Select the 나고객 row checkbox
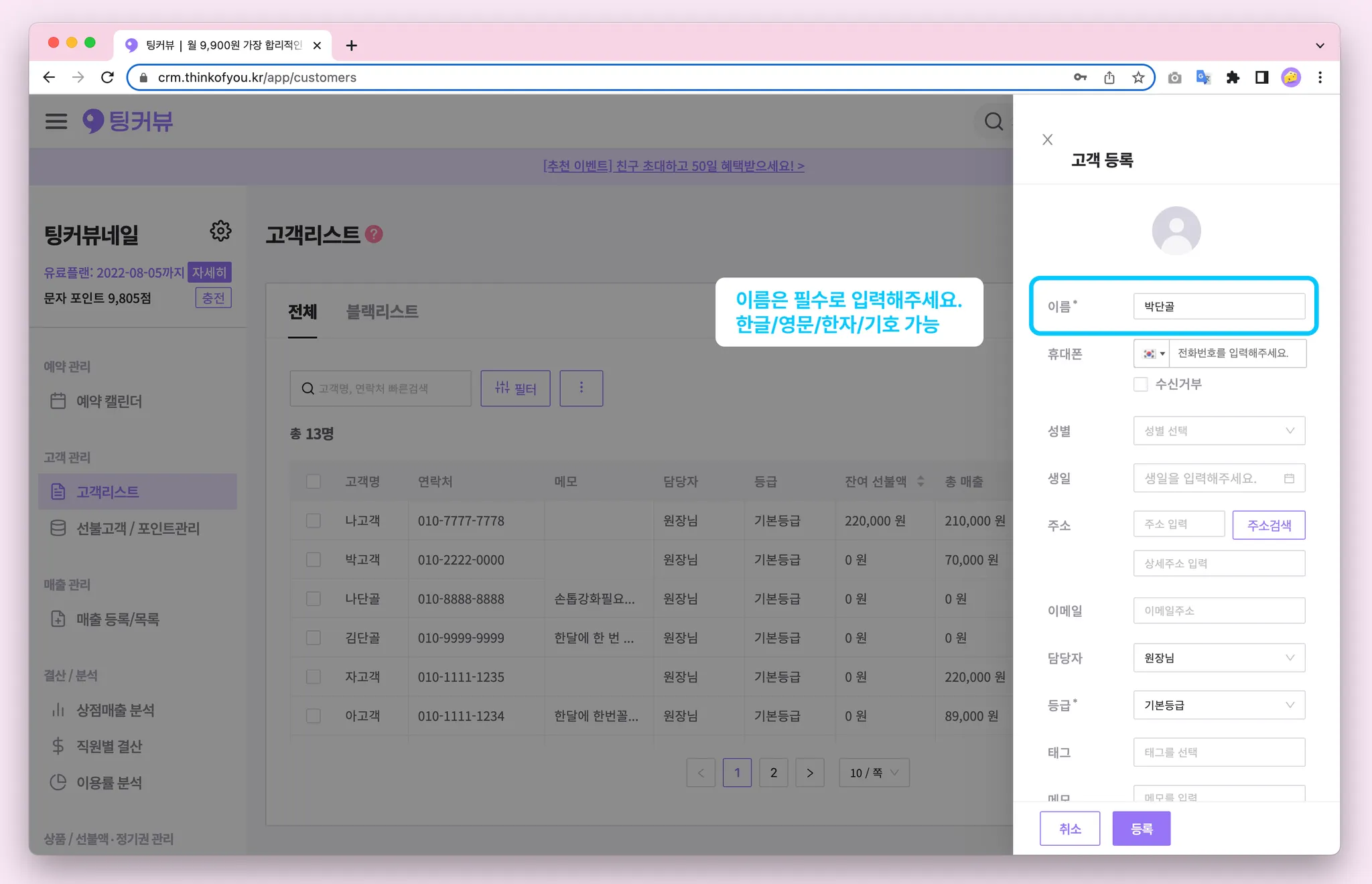Viewport: 1372px width, 884px height. tap(313, 520)
